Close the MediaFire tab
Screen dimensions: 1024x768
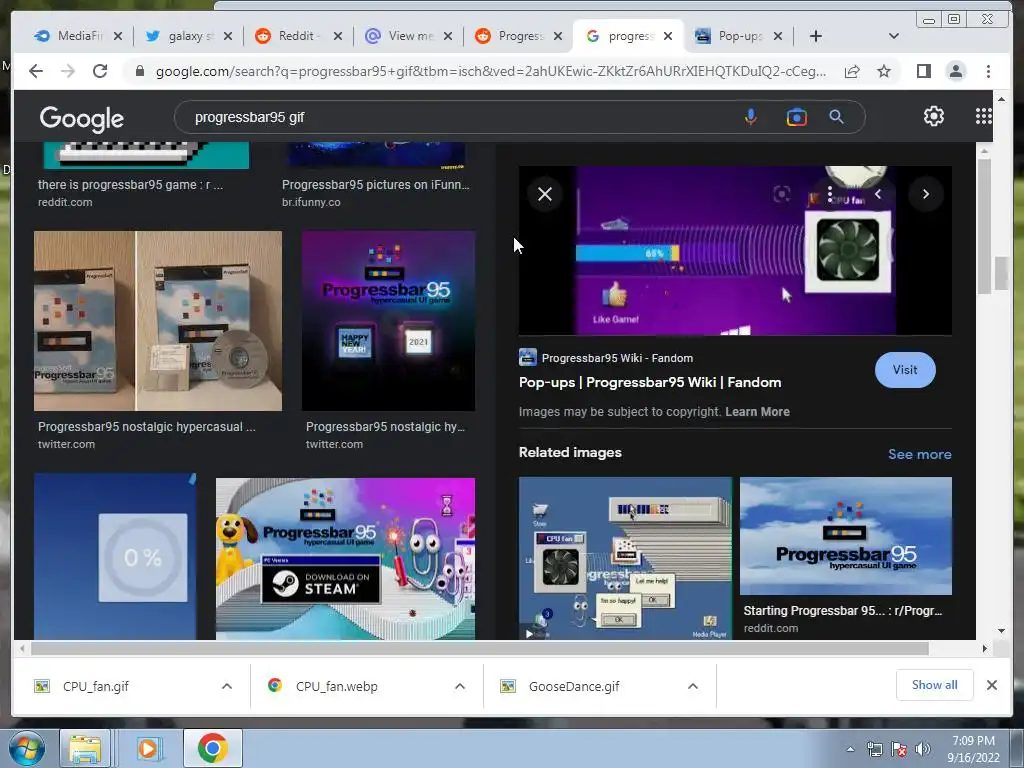point(118,36)
